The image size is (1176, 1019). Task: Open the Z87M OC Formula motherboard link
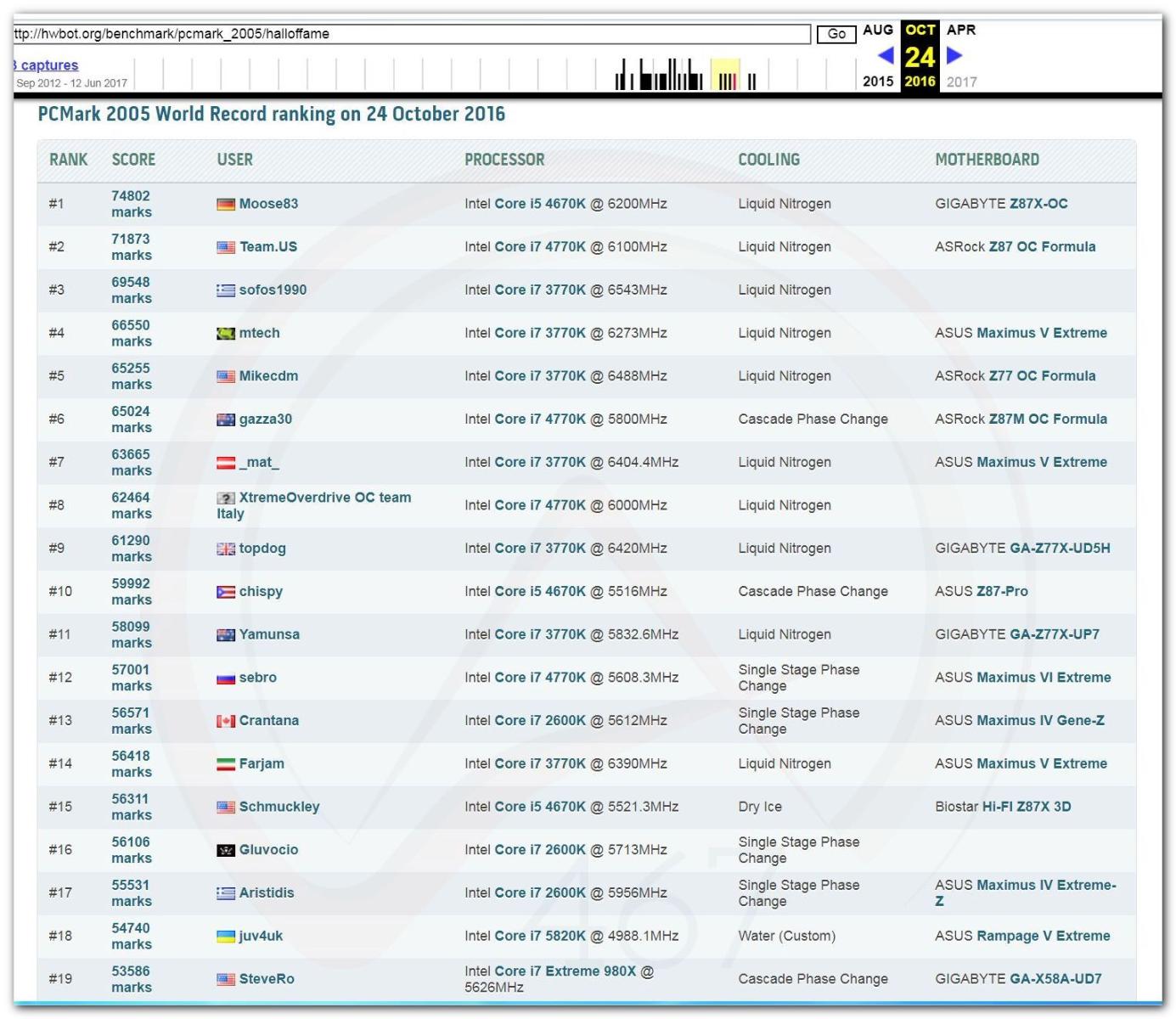click(1048, 419)
